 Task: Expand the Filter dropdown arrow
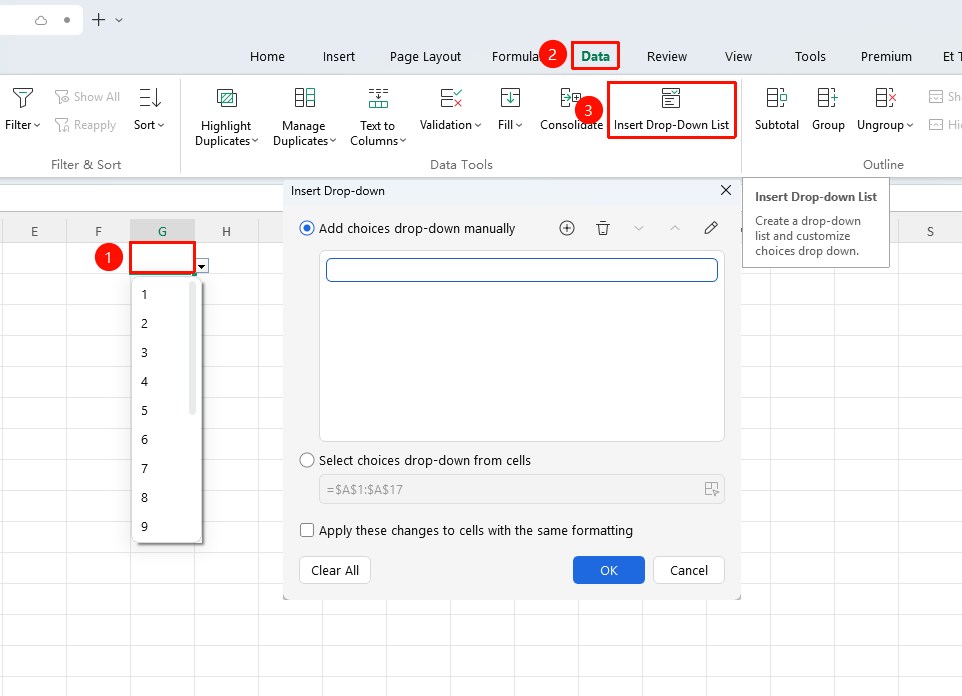coord(37,125)
